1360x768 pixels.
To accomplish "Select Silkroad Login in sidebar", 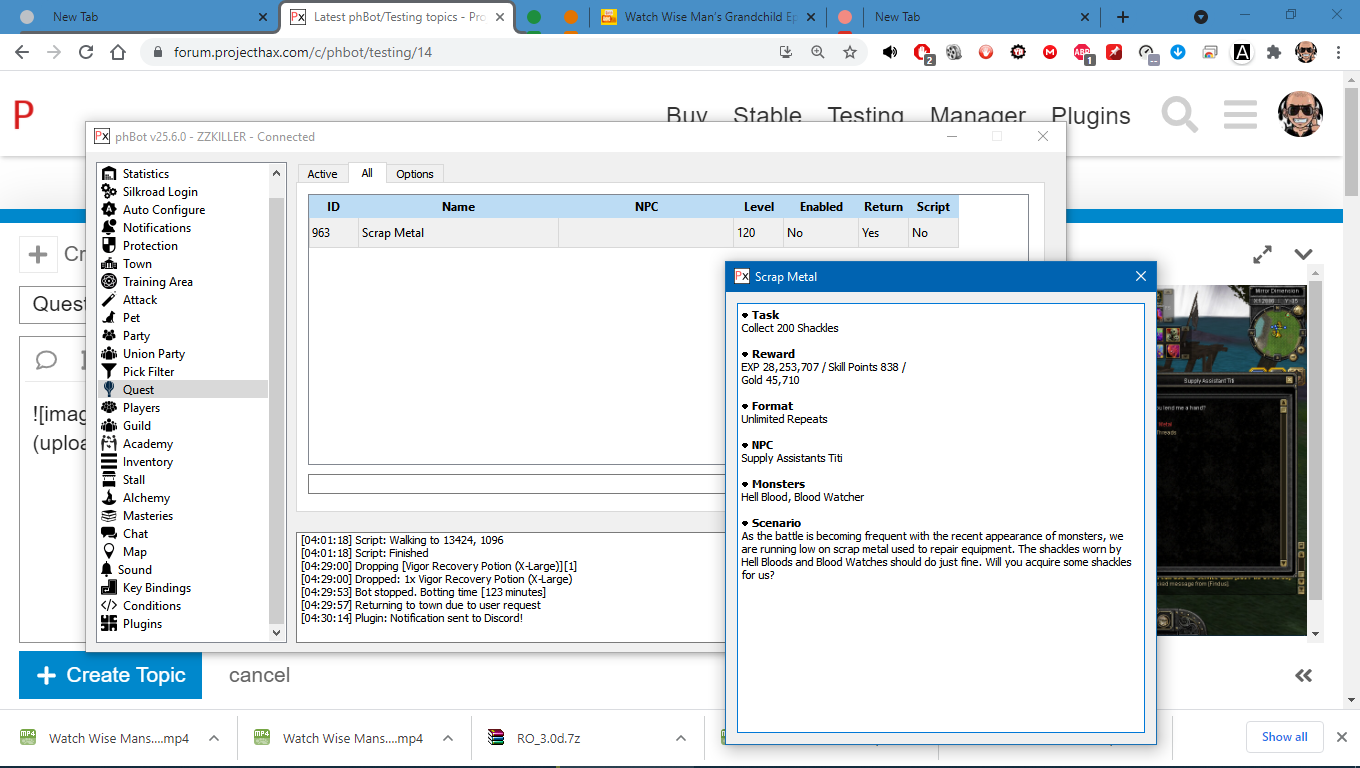I will pos(159,192).
